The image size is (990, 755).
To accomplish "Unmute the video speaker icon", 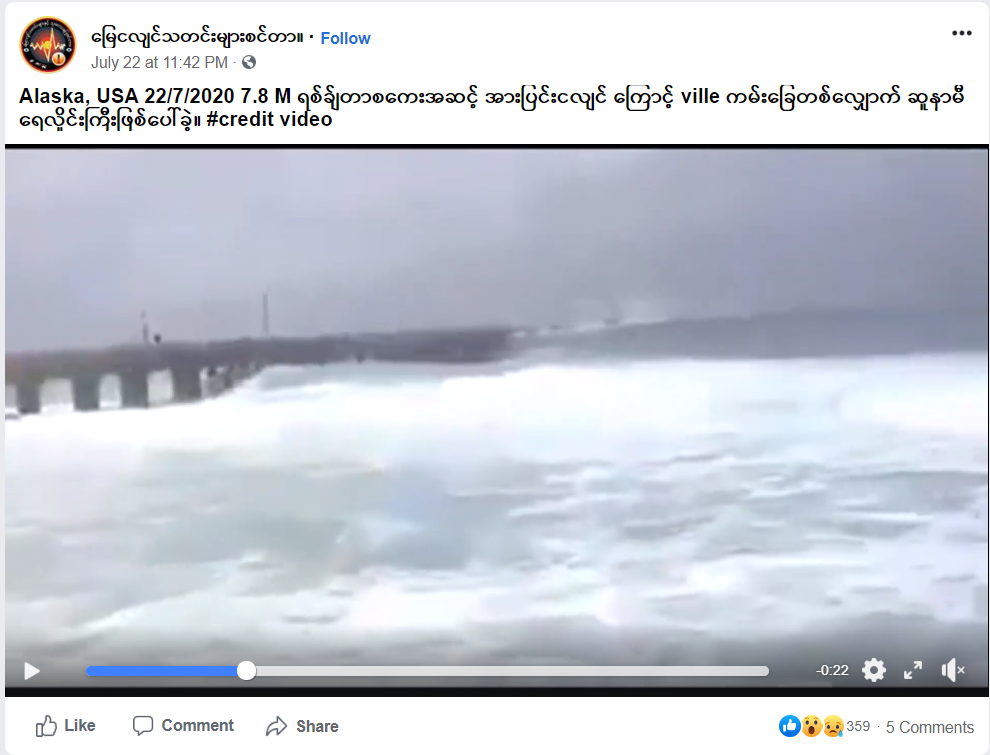I will 953,670.
